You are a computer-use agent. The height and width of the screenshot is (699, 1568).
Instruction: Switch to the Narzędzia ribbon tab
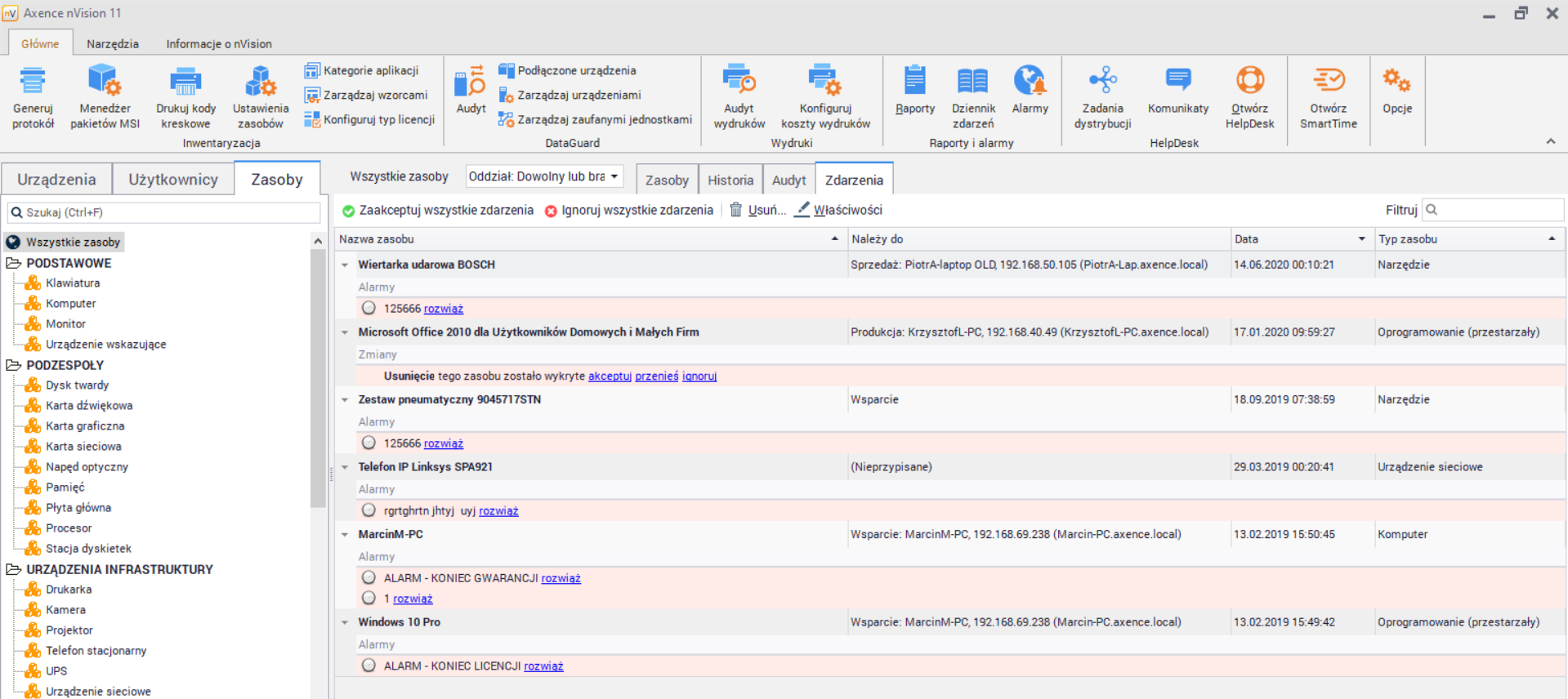pyautogui.click(x=113, y=44)
